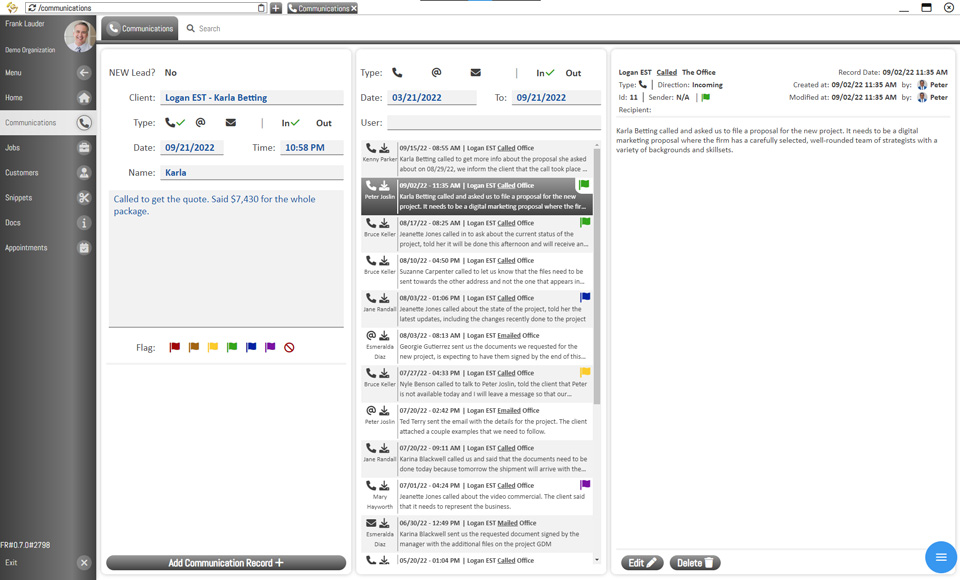Screen dimensions: 960x580
Task: Open the blue chat bubble in bottom-right corner
Action: 940,557
